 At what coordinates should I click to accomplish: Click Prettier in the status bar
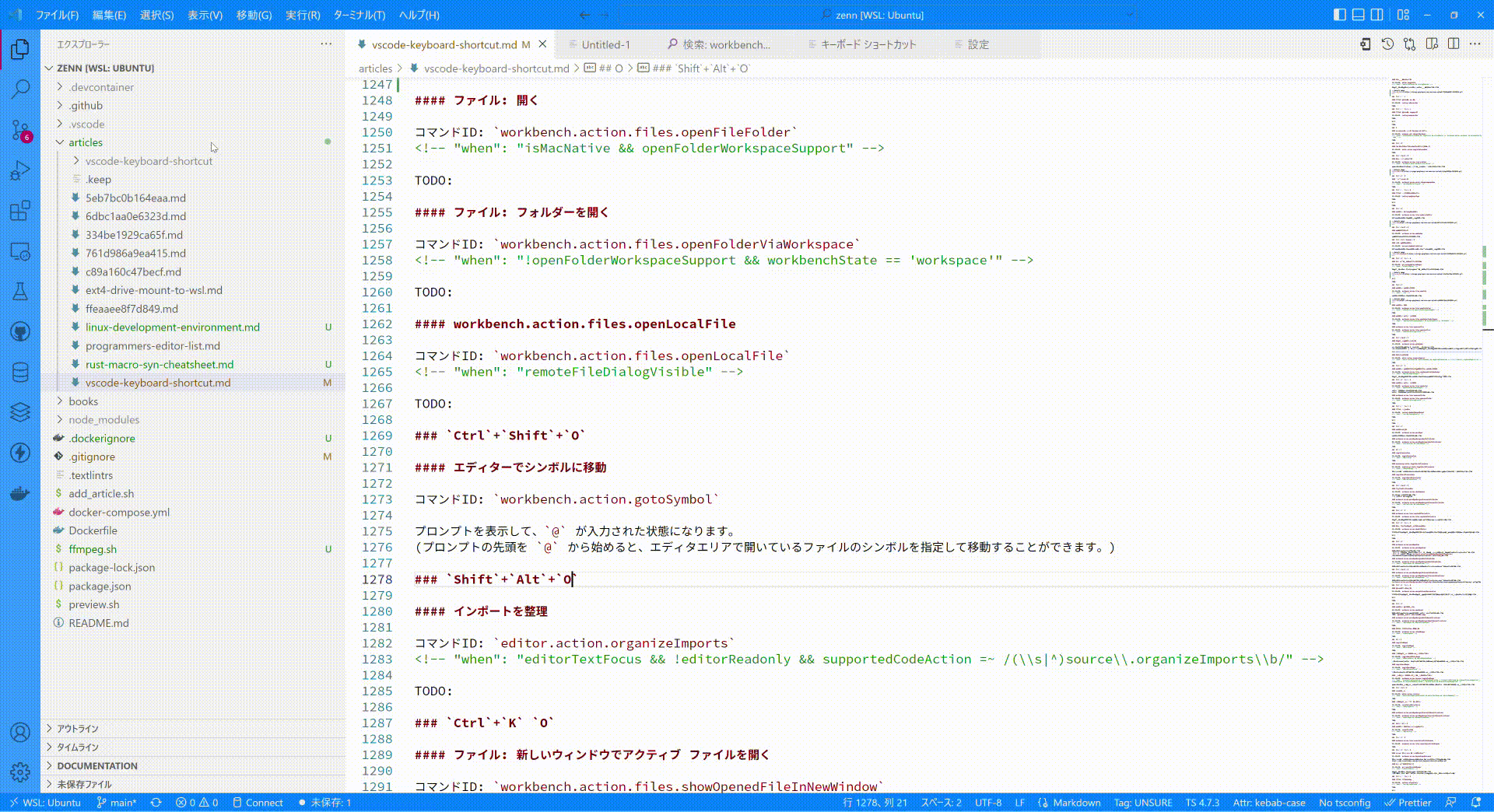pyautogui.click(x=1408, y=803)
